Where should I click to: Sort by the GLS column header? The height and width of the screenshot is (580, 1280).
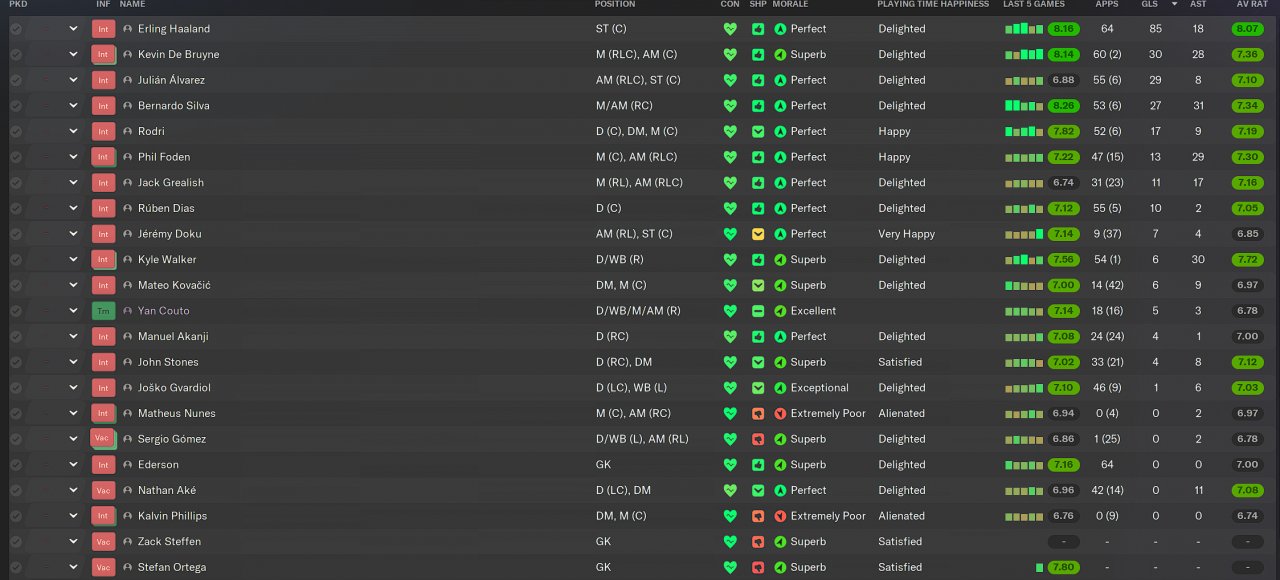pos(1149,5)
